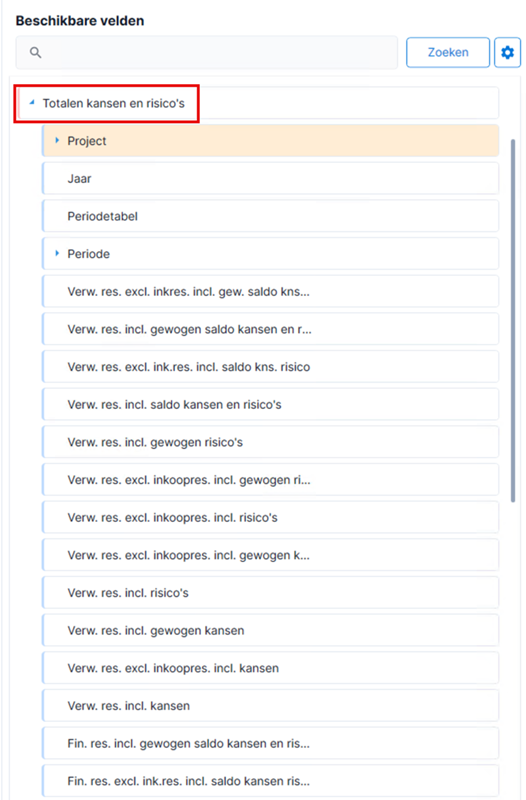
Task: Select Verw. res. excl. inkoopres. incl. risico's
Action: point(270,518)
